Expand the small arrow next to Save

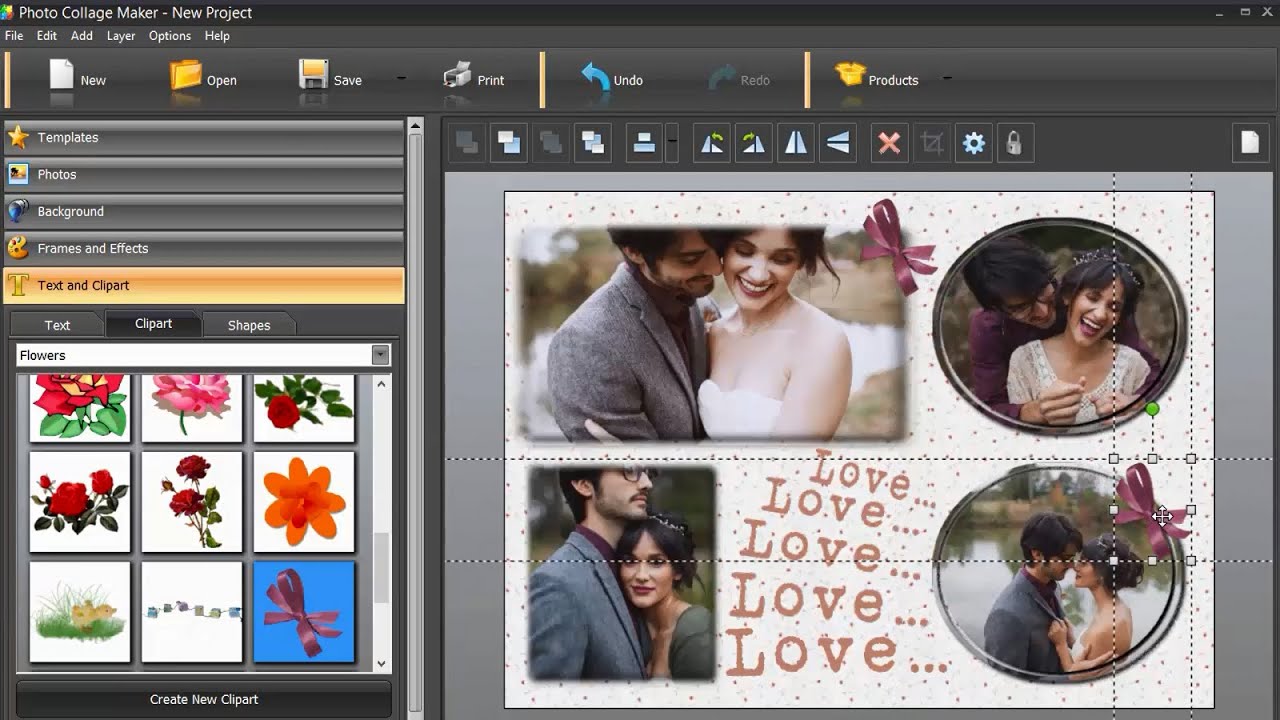point(401,78)
